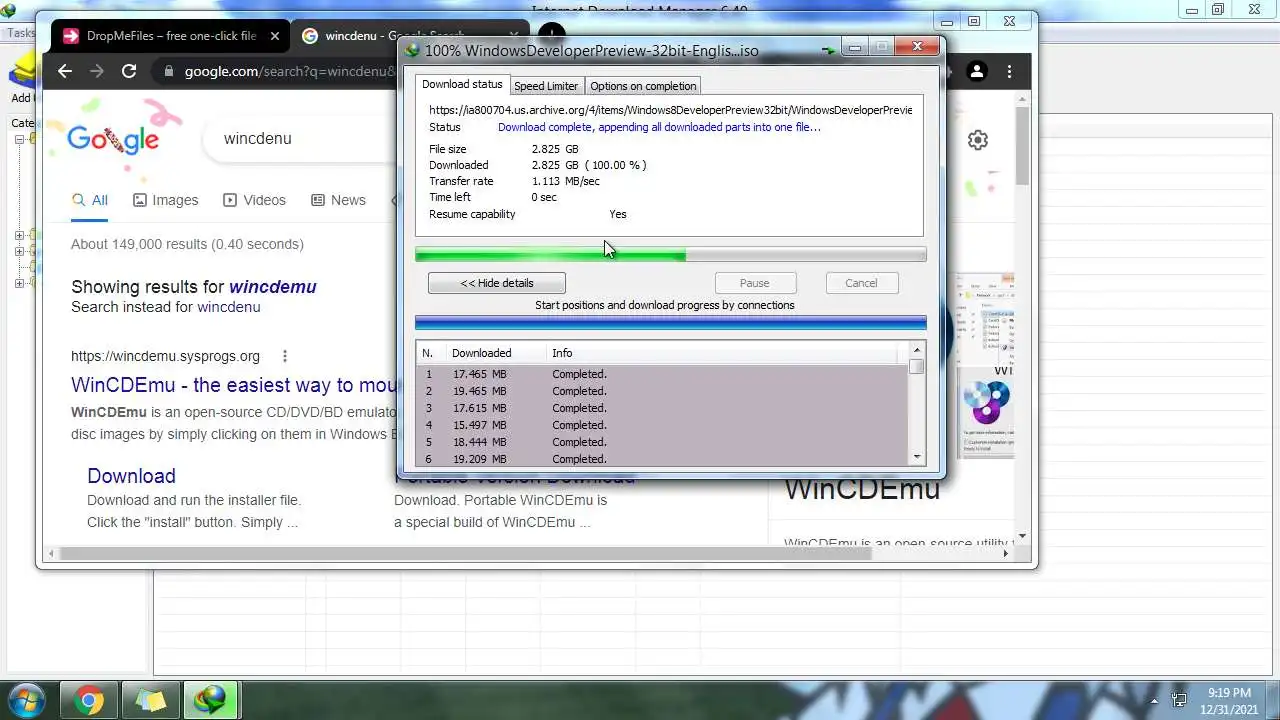
Task: Show hidden icons in system tray
Action: click(1154, 701)
